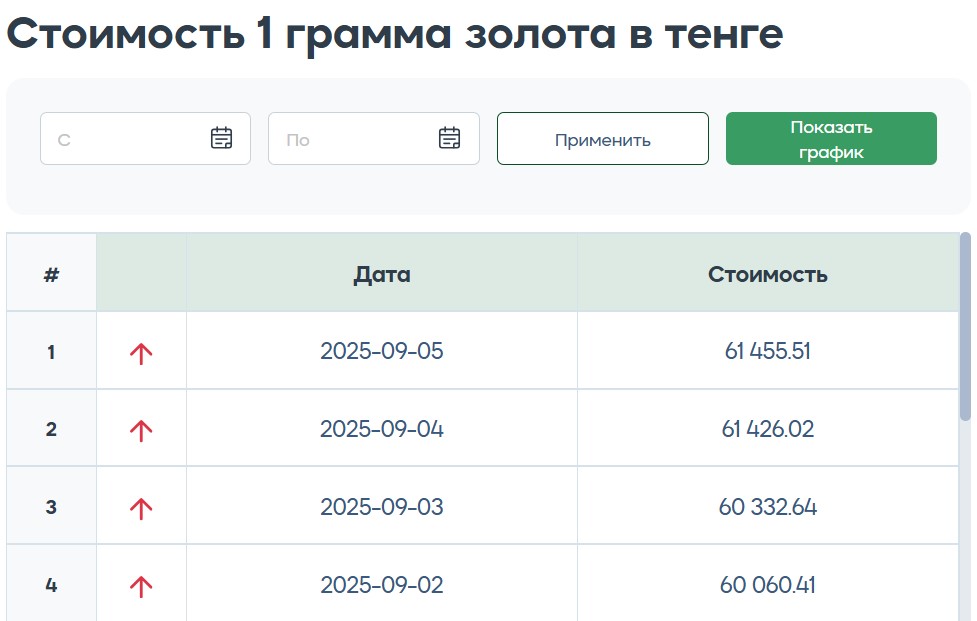
Task: Click red up arrow in row 2
Action: 141,430
